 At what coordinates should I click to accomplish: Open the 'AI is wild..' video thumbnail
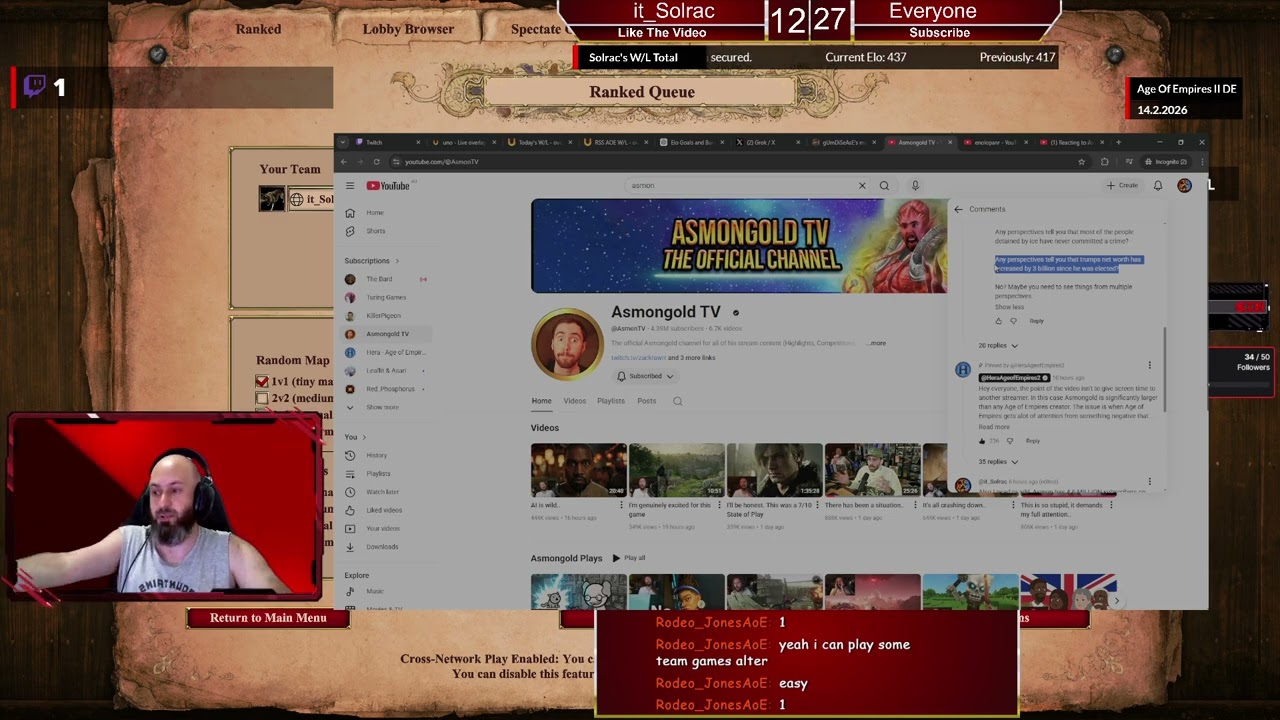click(x=578, y=470)
